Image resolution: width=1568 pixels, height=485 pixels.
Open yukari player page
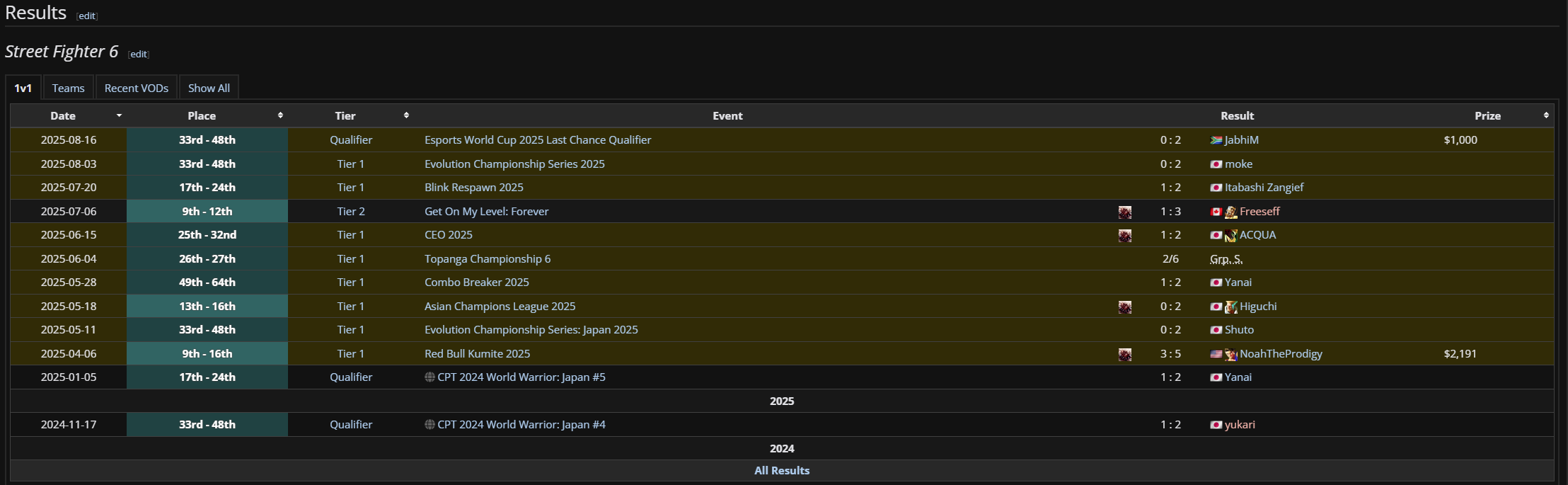pos(1240,425)
